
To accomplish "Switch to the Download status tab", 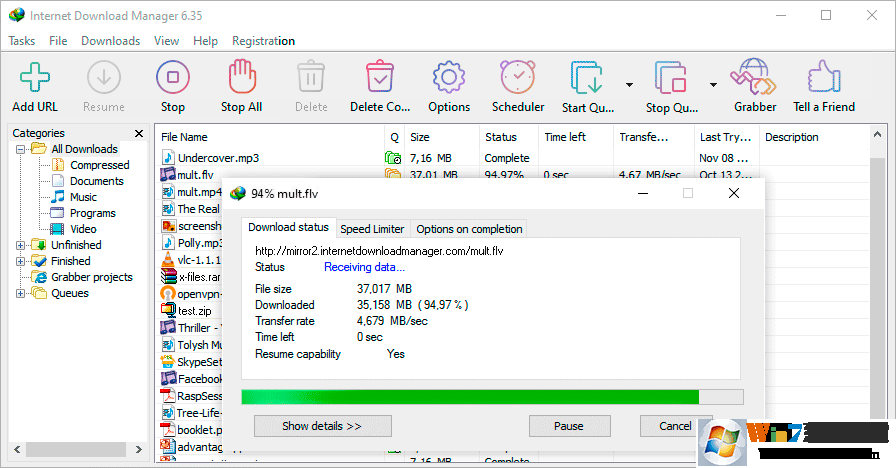I will pyautogui.click(x=289, y=227).
